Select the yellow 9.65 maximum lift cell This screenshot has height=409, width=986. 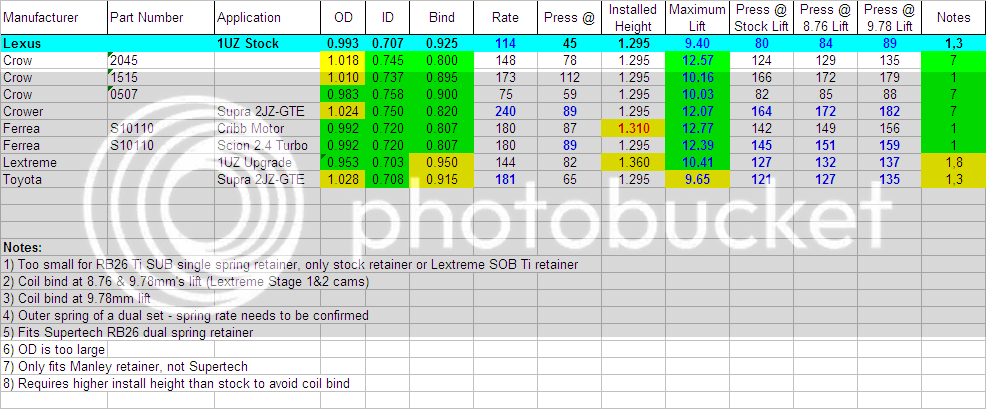point(698,179)
